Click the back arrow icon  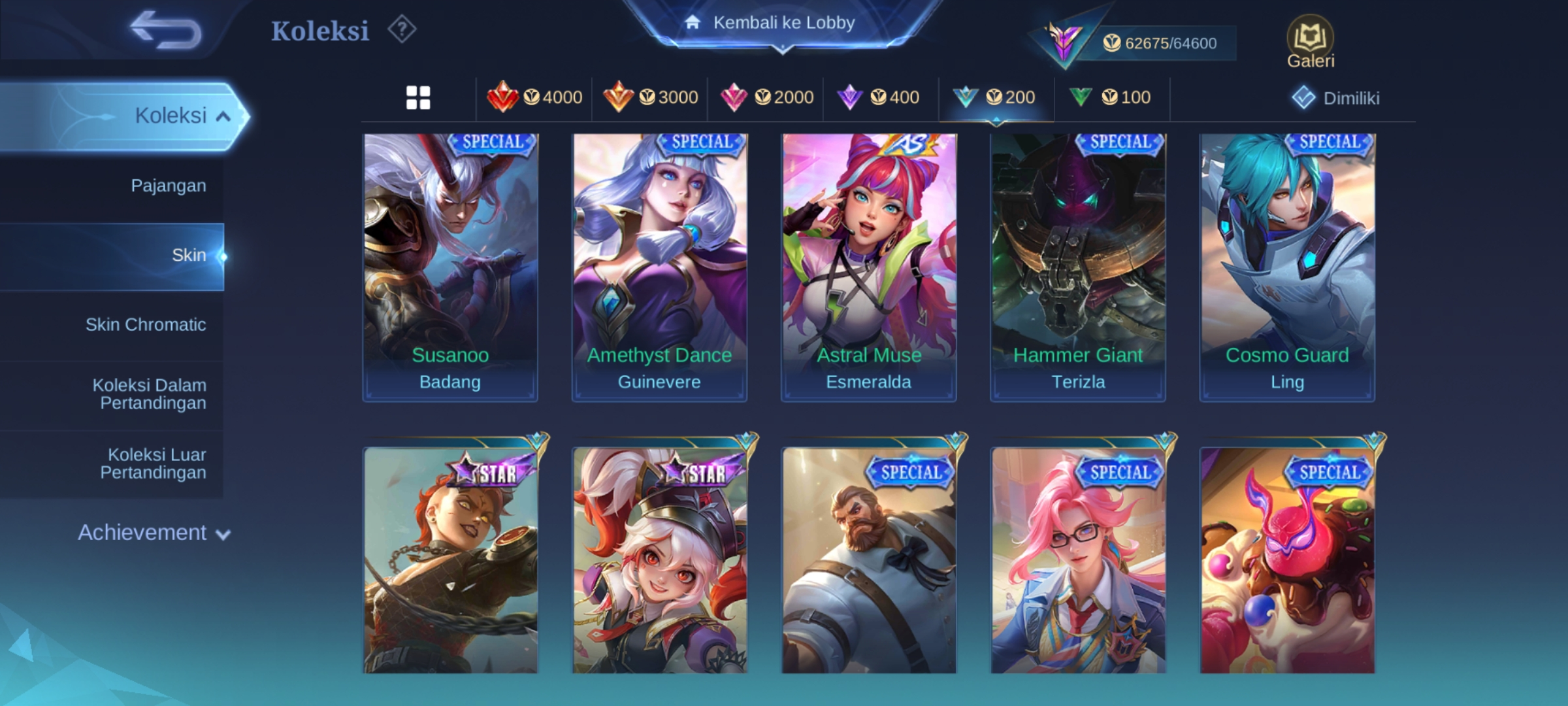[x=165, y=30]
